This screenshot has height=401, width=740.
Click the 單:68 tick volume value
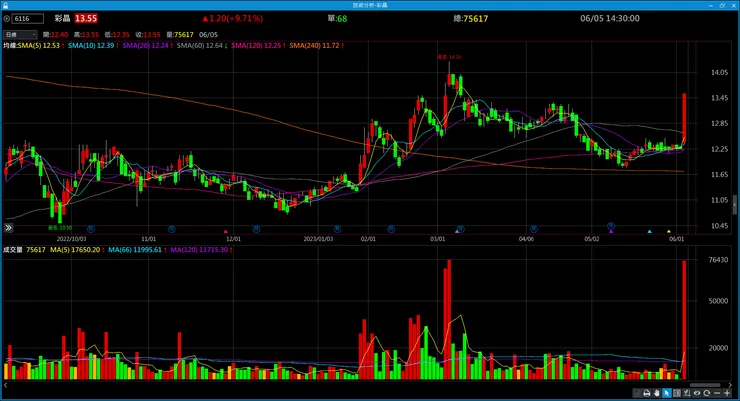(x=337, y=18)
